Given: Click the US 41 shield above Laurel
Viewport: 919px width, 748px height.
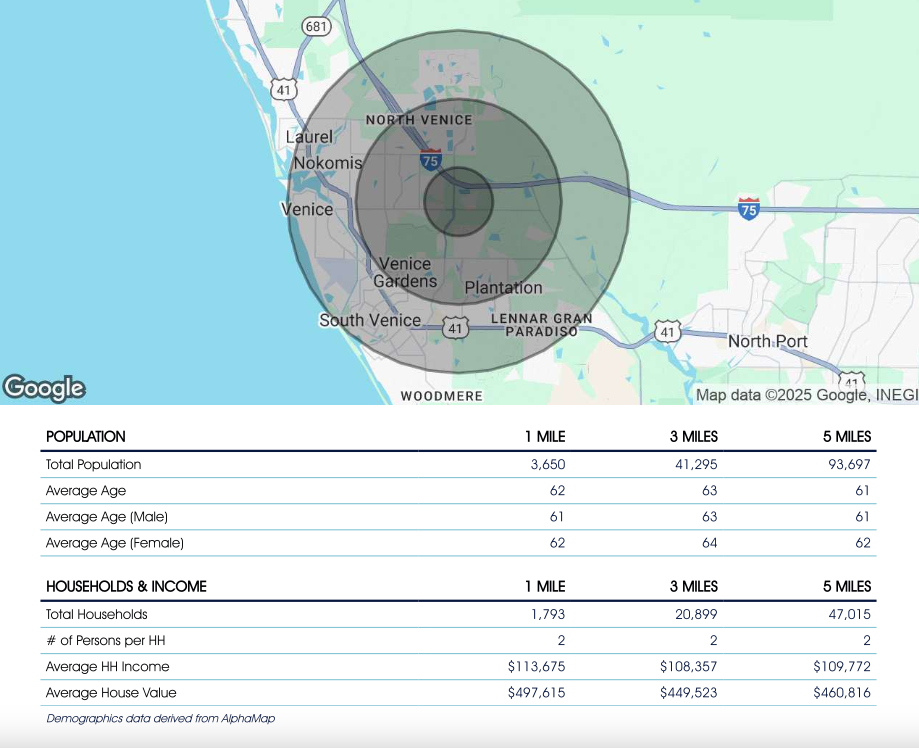Looking at the screenshot, I should click(285, 90).
